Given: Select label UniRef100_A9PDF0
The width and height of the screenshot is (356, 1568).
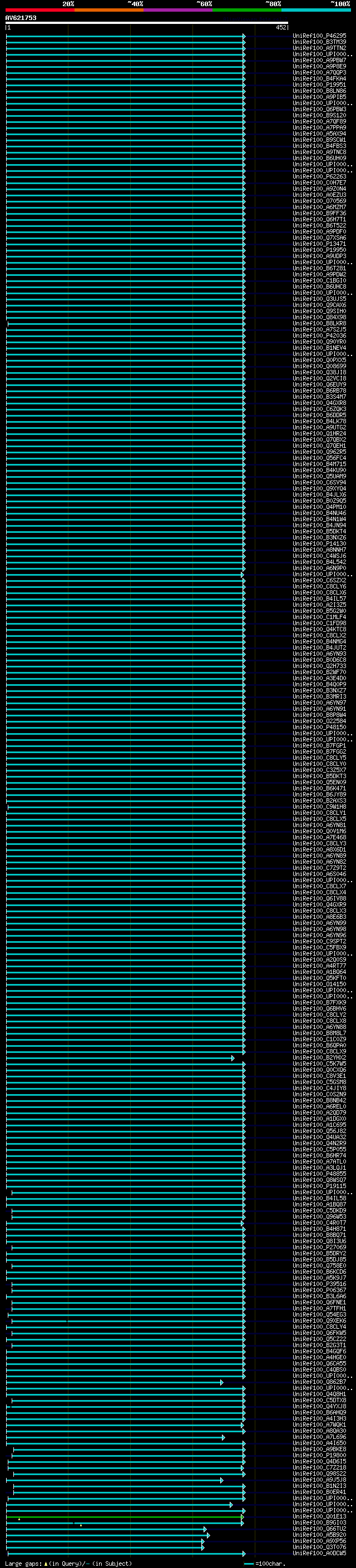Looking at the screenshot, I should (319, 231).
